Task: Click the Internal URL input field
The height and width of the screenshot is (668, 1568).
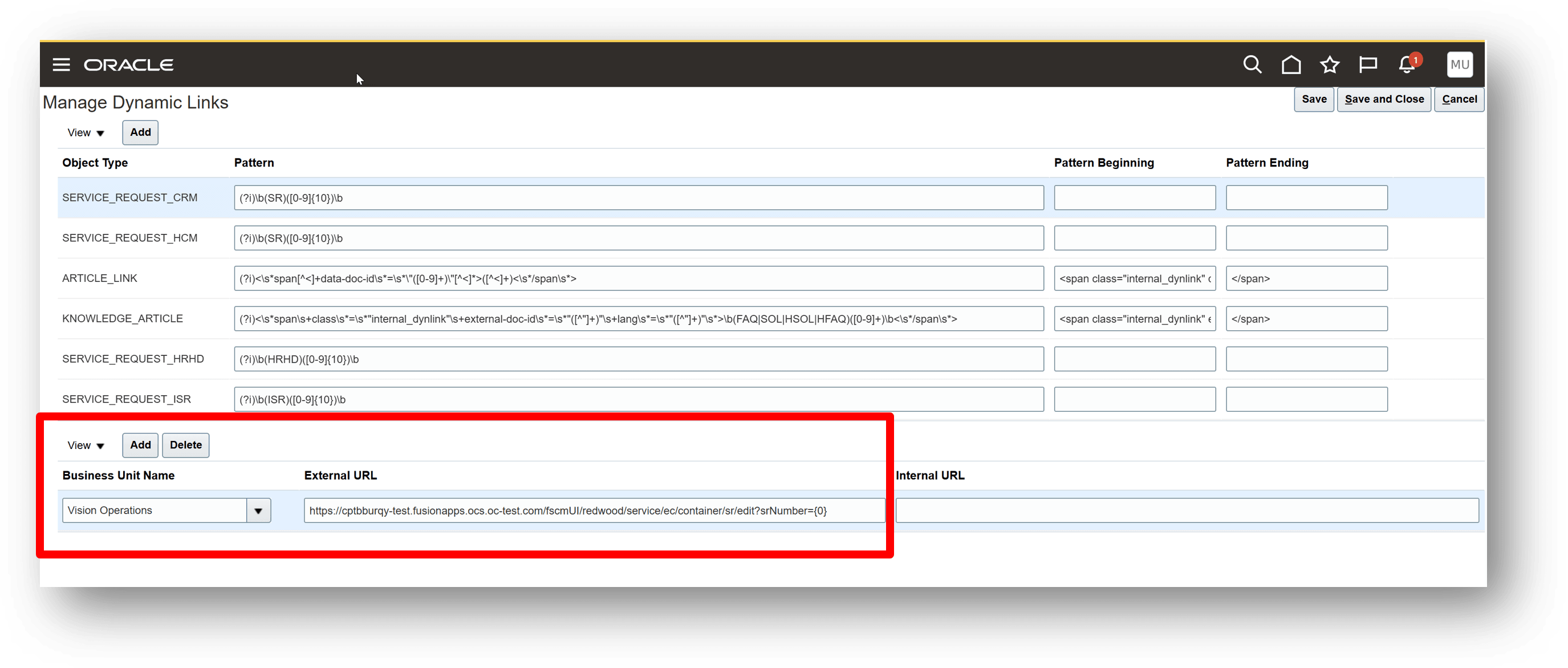Action: click(x=1187, y=511)
